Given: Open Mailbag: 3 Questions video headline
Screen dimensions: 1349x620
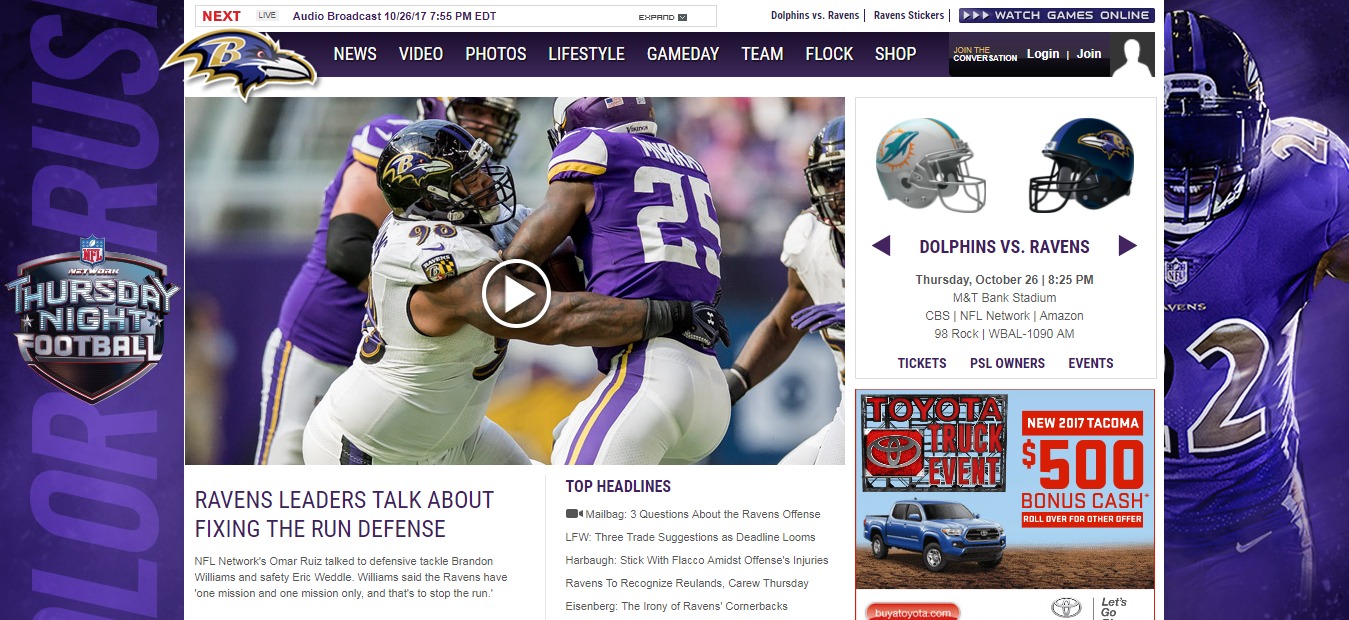Looking at the screenshot, I should pos(702,514).
